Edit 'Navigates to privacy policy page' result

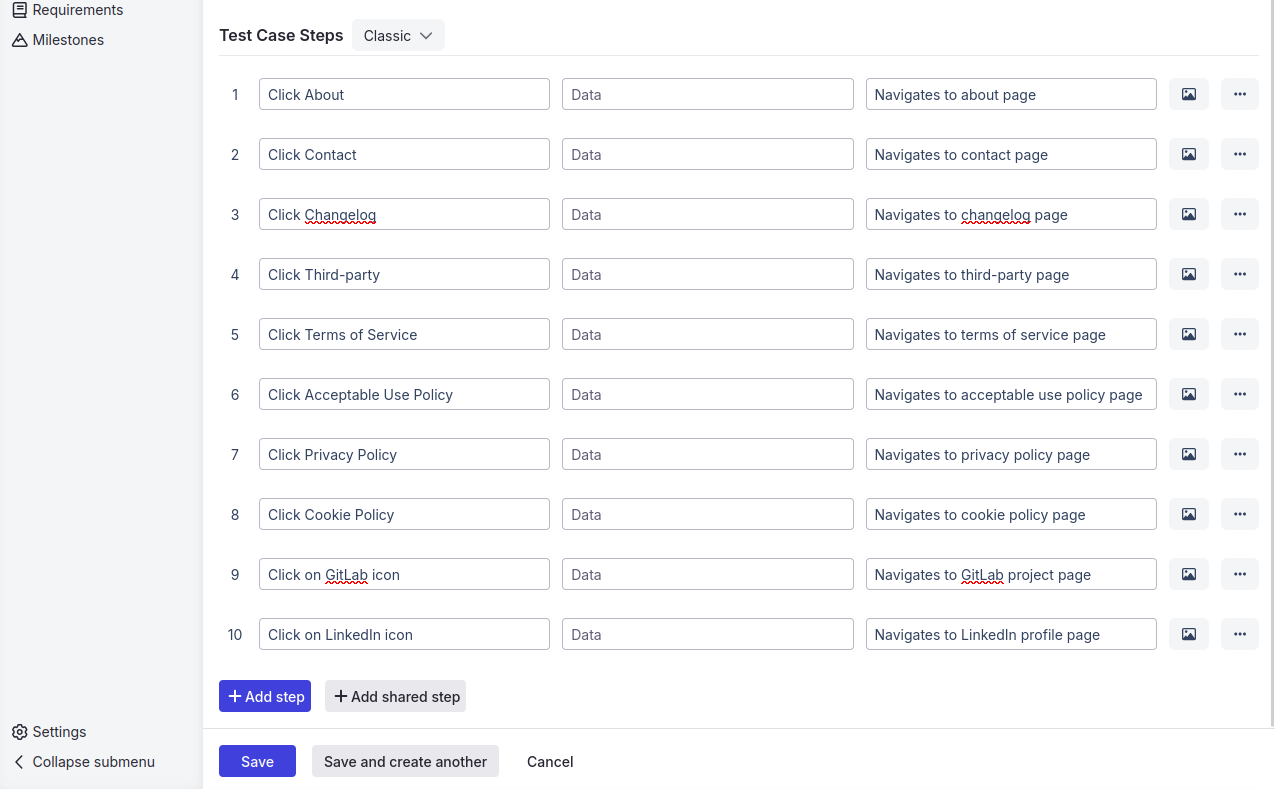1011,454
